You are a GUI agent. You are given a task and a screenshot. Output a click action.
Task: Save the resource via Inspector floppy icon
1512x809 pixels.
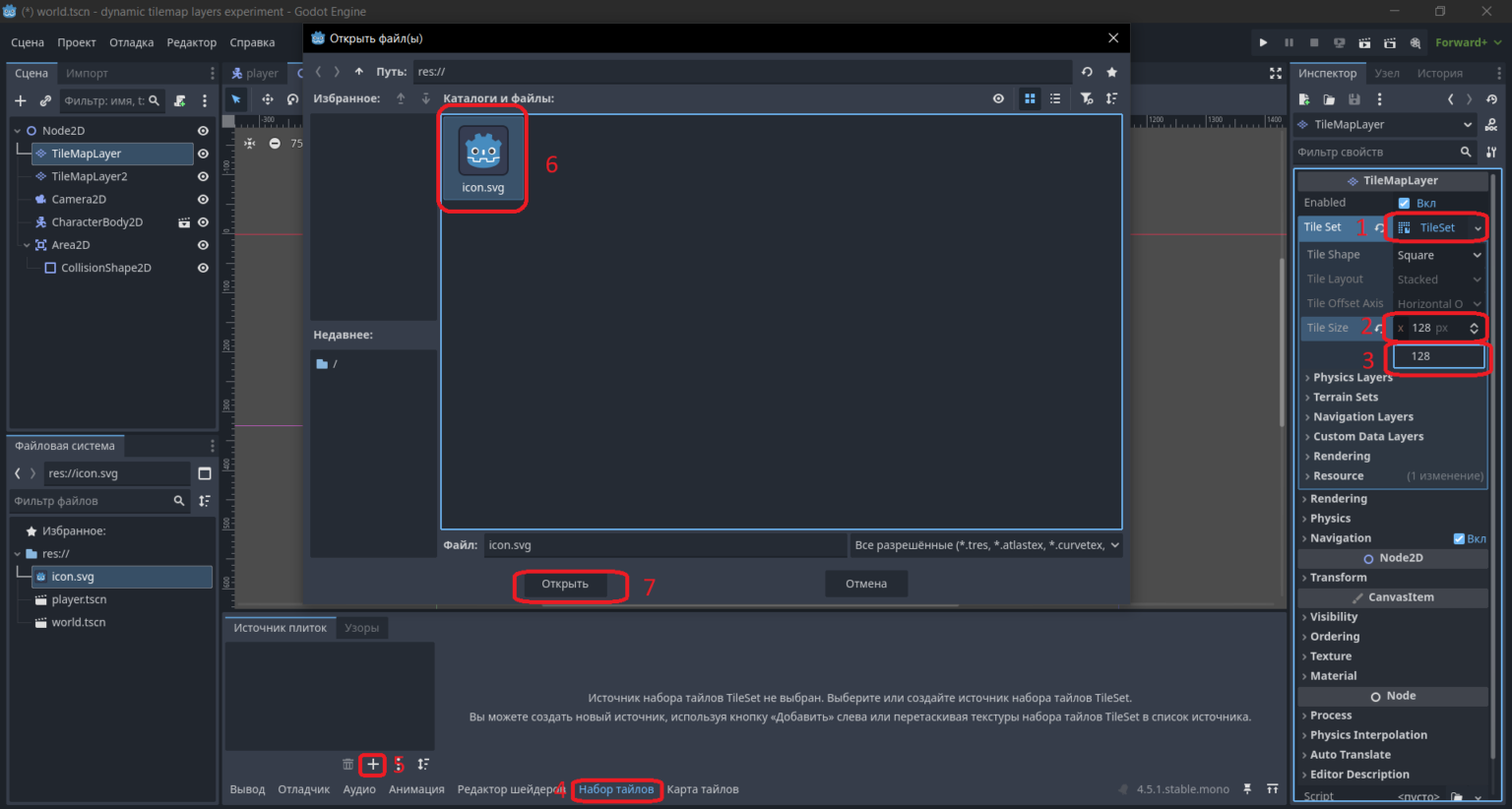tap(1354, 99)
